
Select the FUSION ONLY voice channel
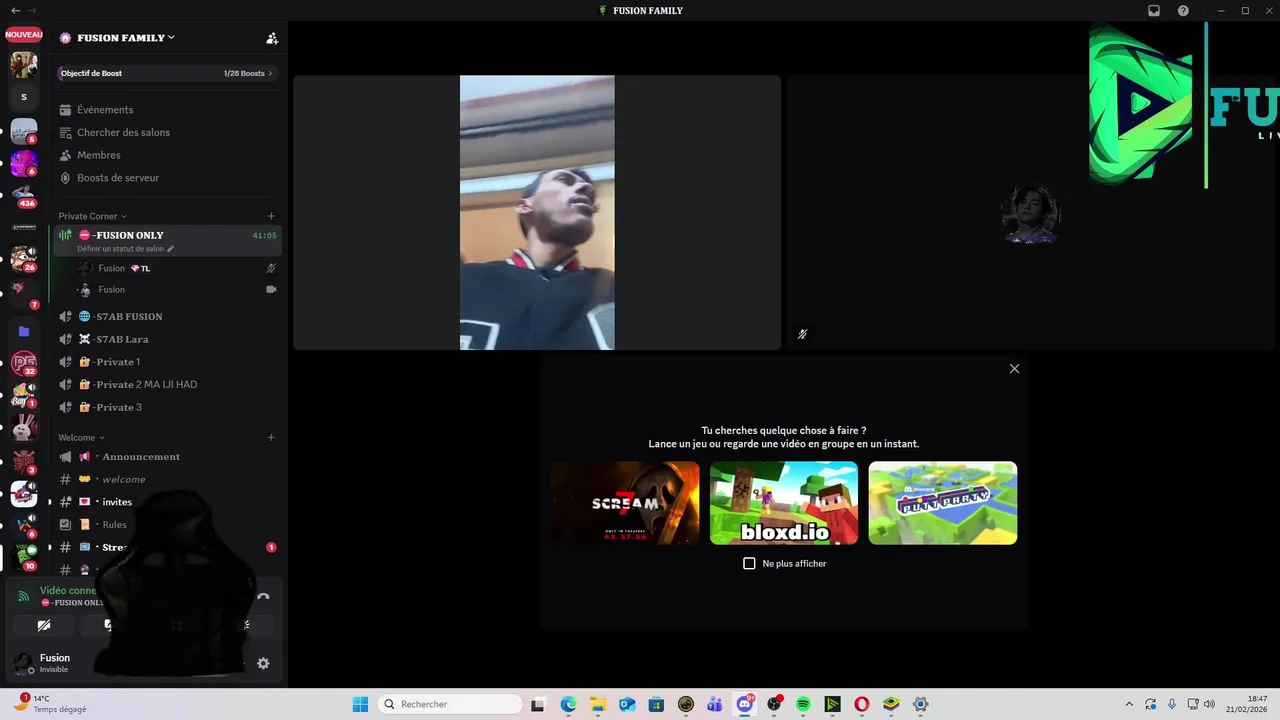point(167,240)
